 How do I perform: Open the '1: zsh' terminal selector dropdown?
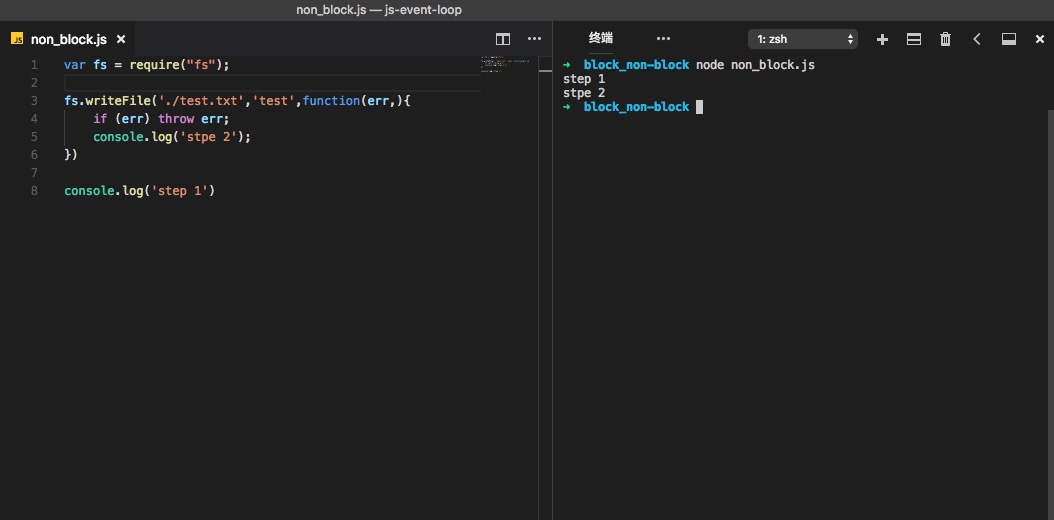coord(803,39)
